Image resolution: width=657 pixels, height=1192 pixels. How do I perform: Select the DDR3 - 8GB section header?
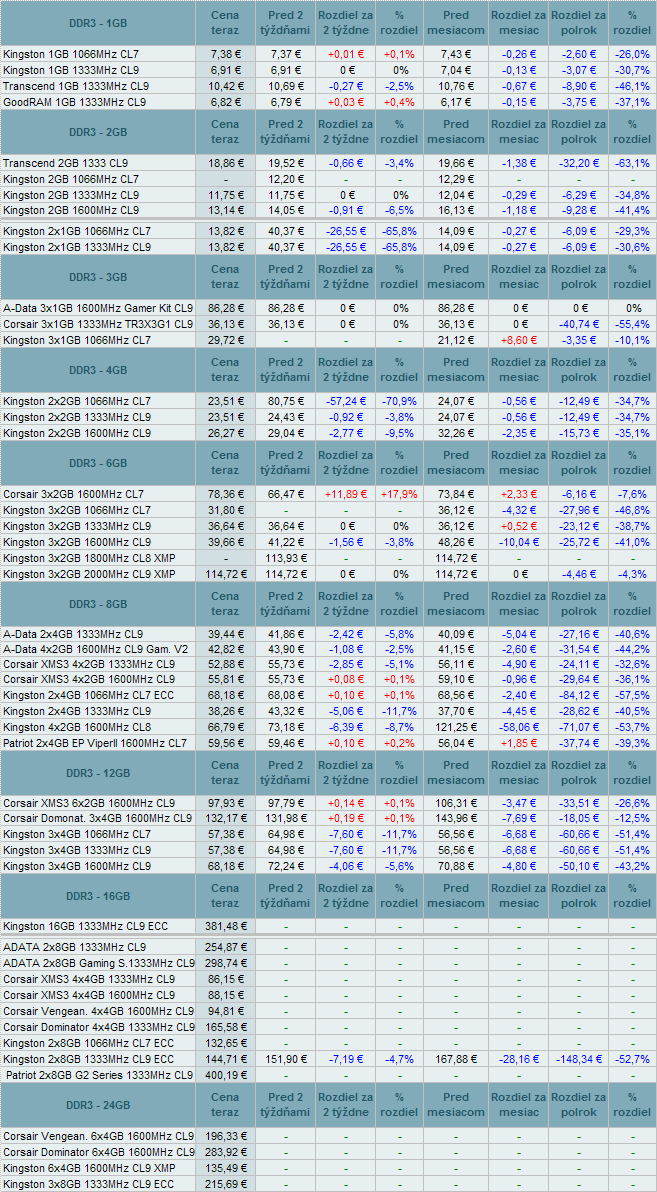pos(97,604)
